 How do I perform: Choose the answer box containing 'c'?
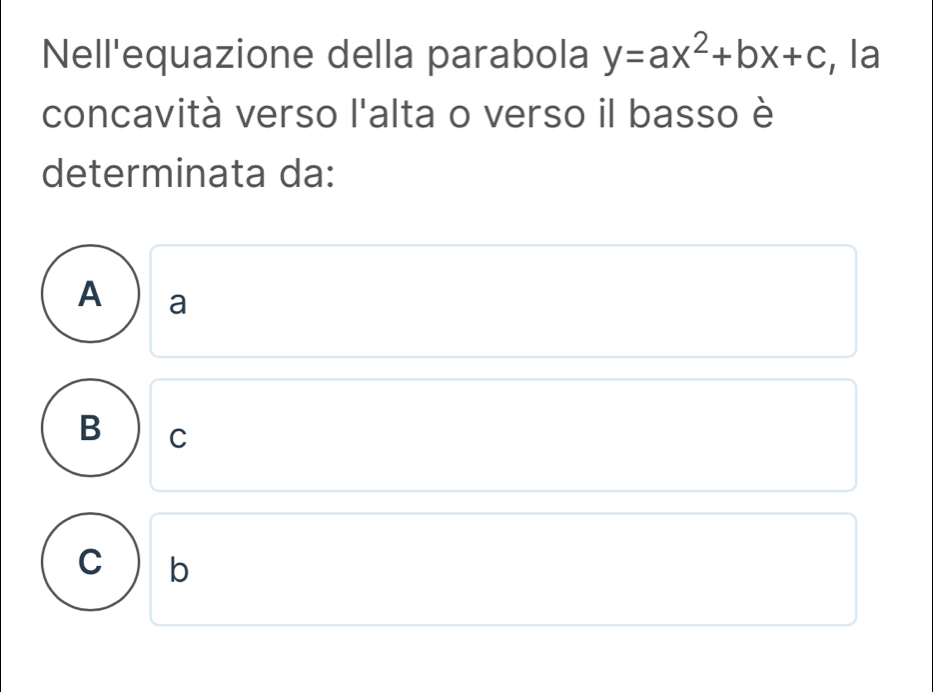pos(503,435)
